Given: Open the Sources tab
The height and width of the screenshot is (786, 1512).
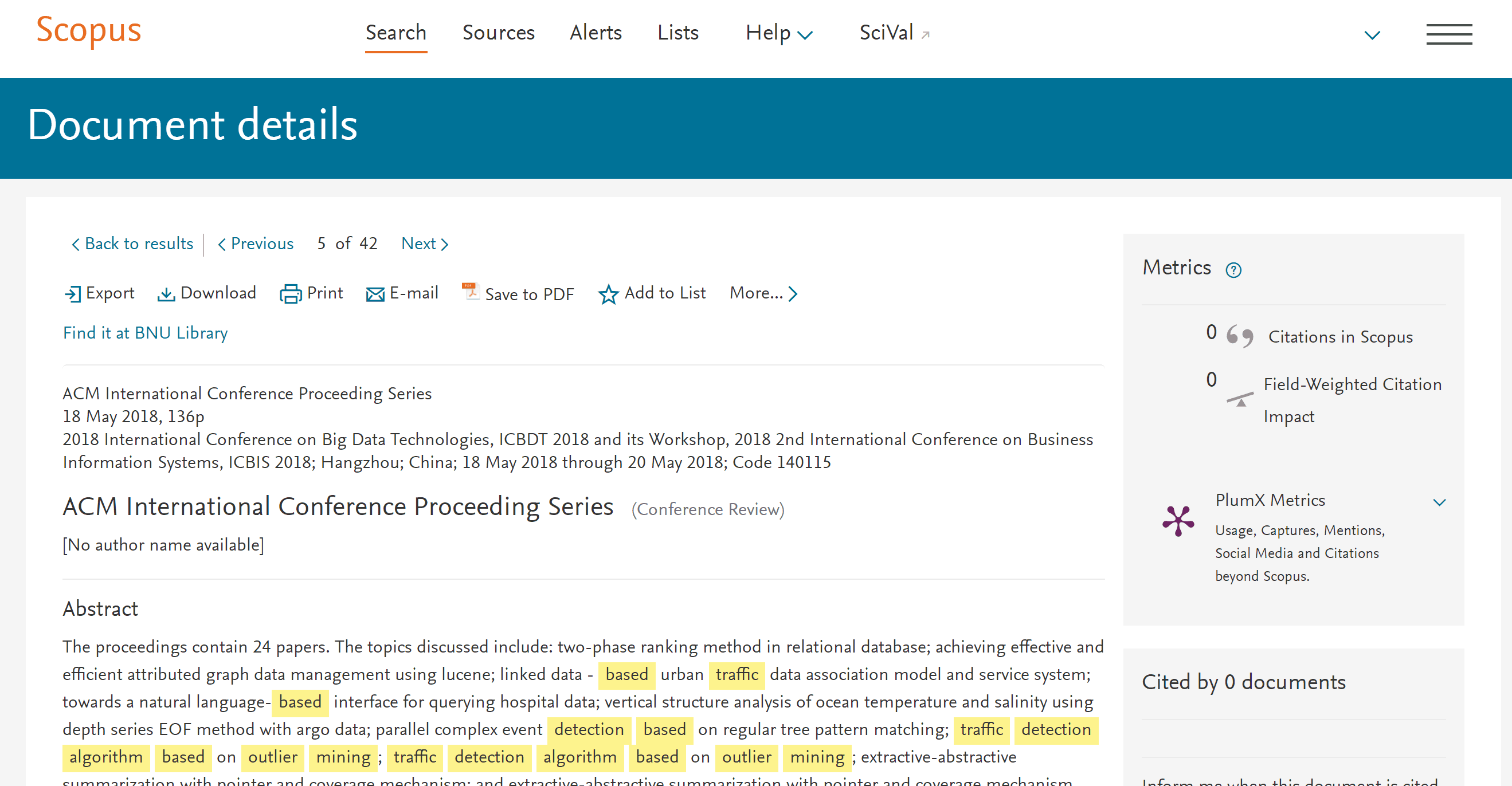Looking at the screenshot, I should click(x=498, y=33).
